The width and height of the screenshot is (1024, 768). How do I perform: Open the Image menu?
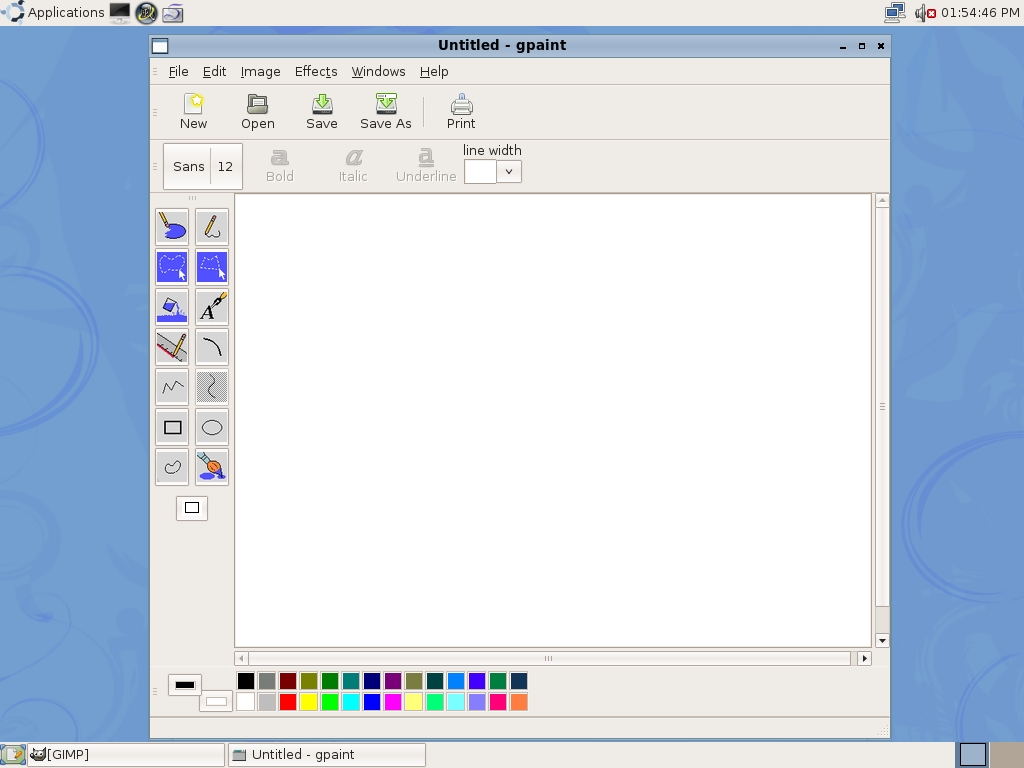click(260, 72)
